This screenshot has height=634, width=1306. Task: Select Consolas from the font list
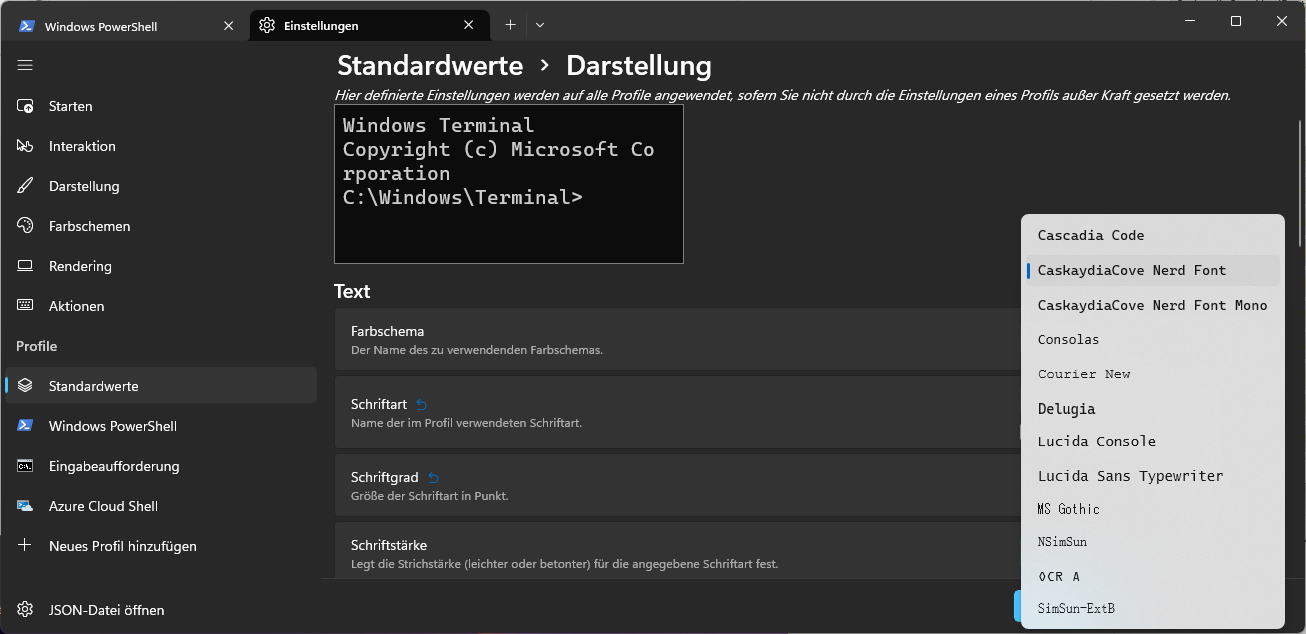[x=1068, y=339]
